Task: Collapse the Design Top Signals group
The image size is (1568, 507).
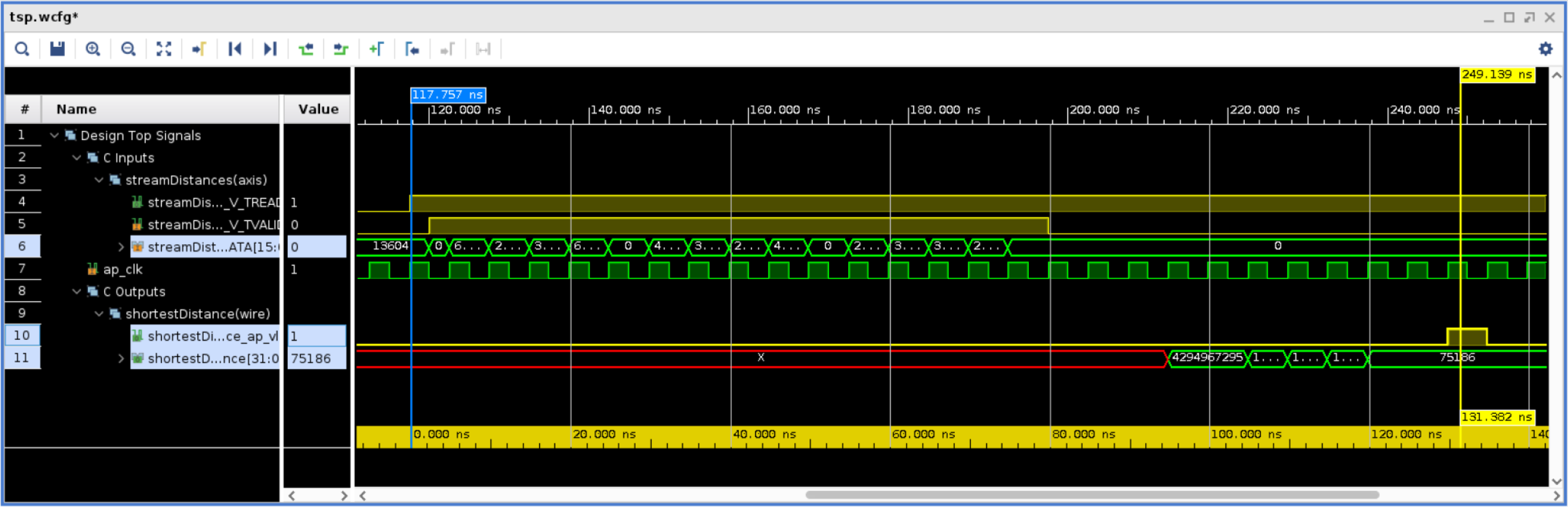Action: [55, 136]
